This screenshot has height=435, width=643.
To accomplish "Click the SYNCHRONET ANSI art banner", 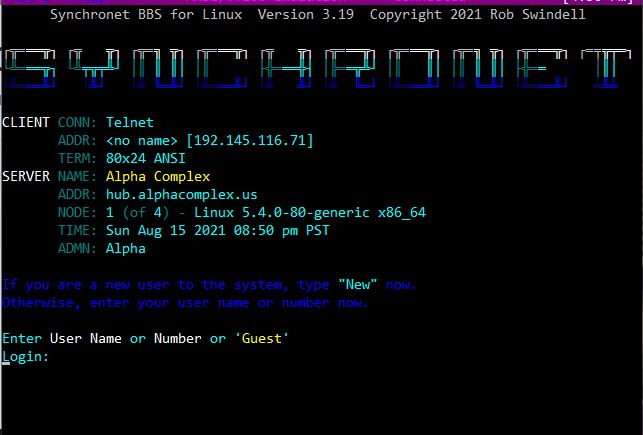I will coord(318,68).
